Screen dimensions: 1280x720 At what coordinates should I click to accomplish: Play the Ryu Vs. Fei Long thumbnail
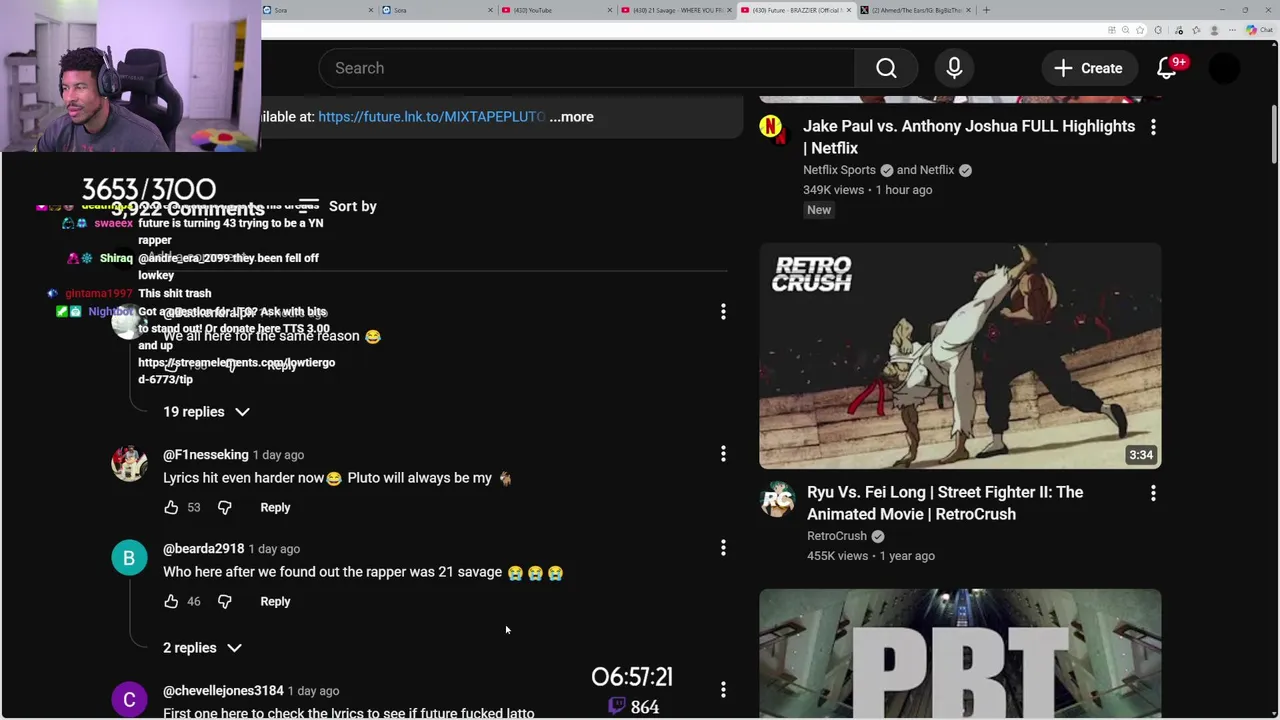[x=960, y=356]
